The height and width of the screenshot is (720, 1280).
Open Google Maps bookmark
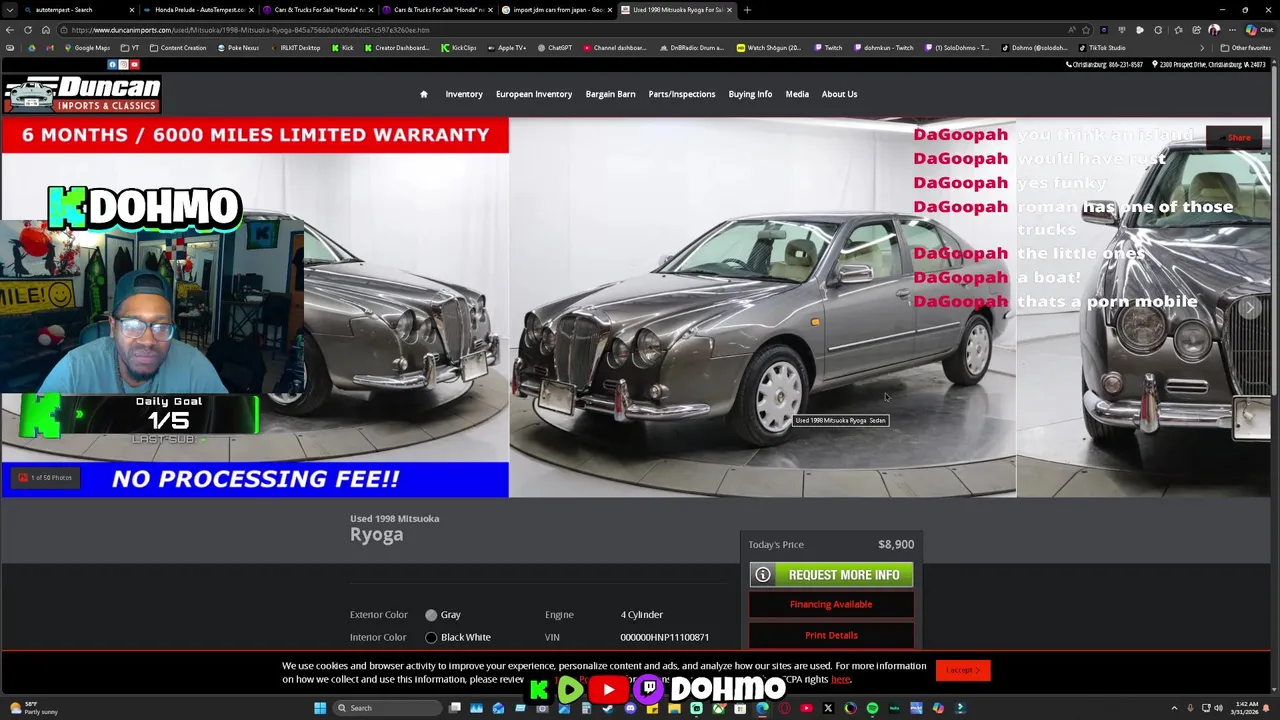(x=88, y=48)
